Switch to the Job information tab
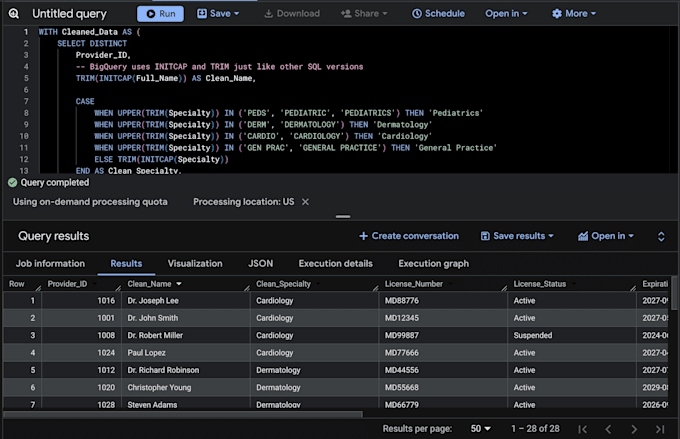 (50, 264)
